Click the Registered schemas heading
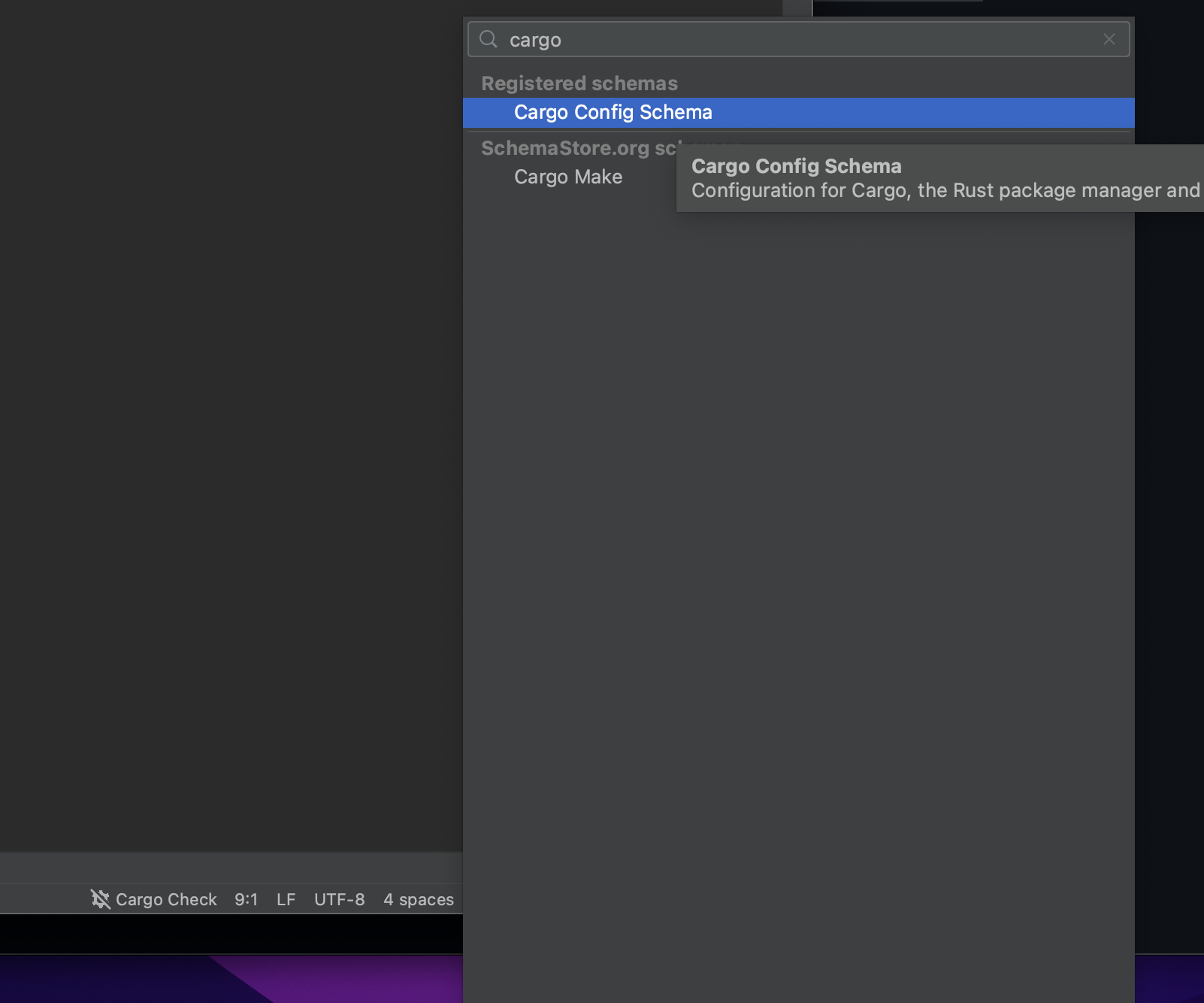 coord(579,83)
